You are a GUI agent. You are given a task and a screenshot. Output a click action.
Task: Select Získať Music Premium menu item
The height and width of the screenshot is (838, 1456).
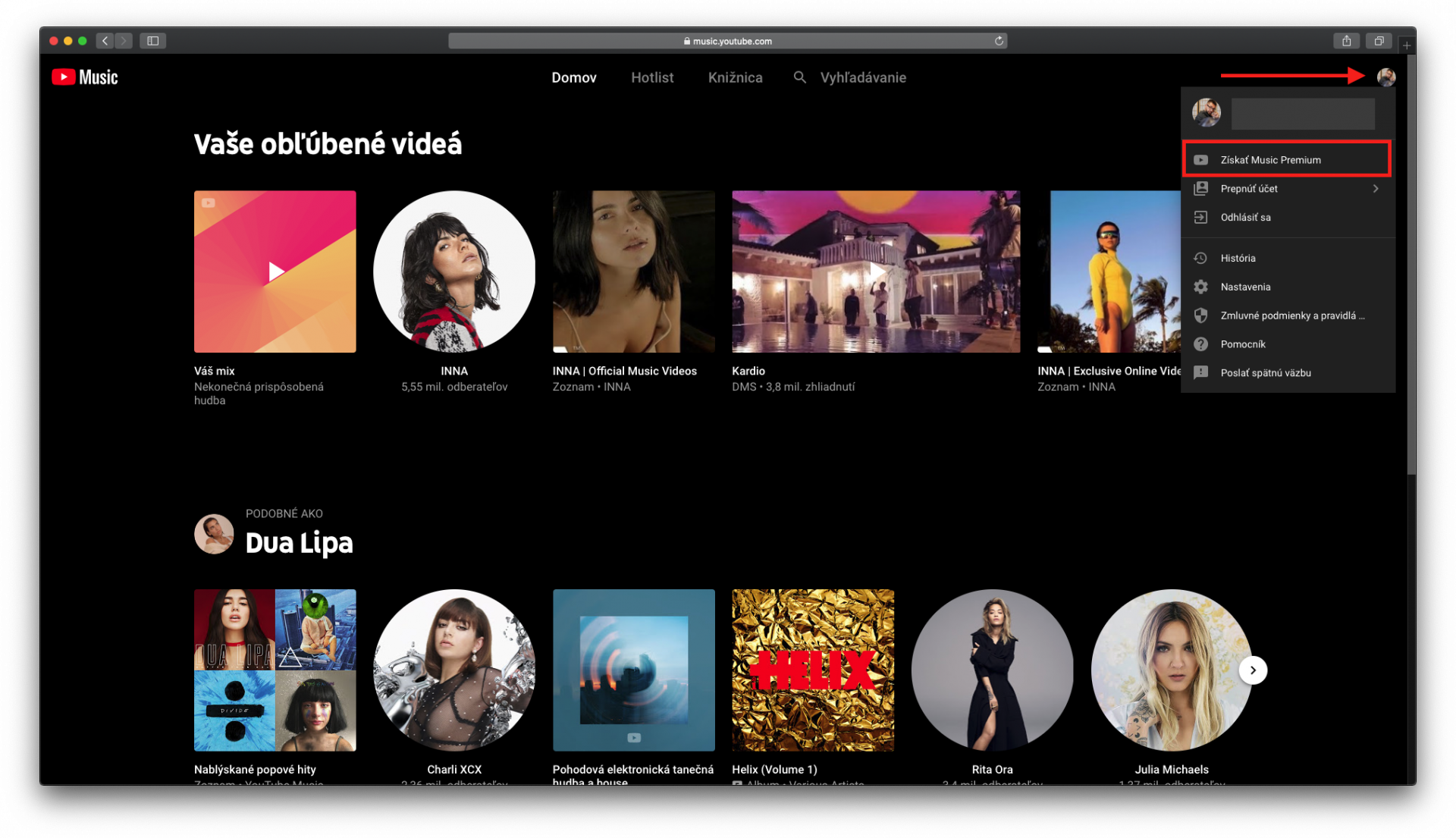click(1287, 160)
